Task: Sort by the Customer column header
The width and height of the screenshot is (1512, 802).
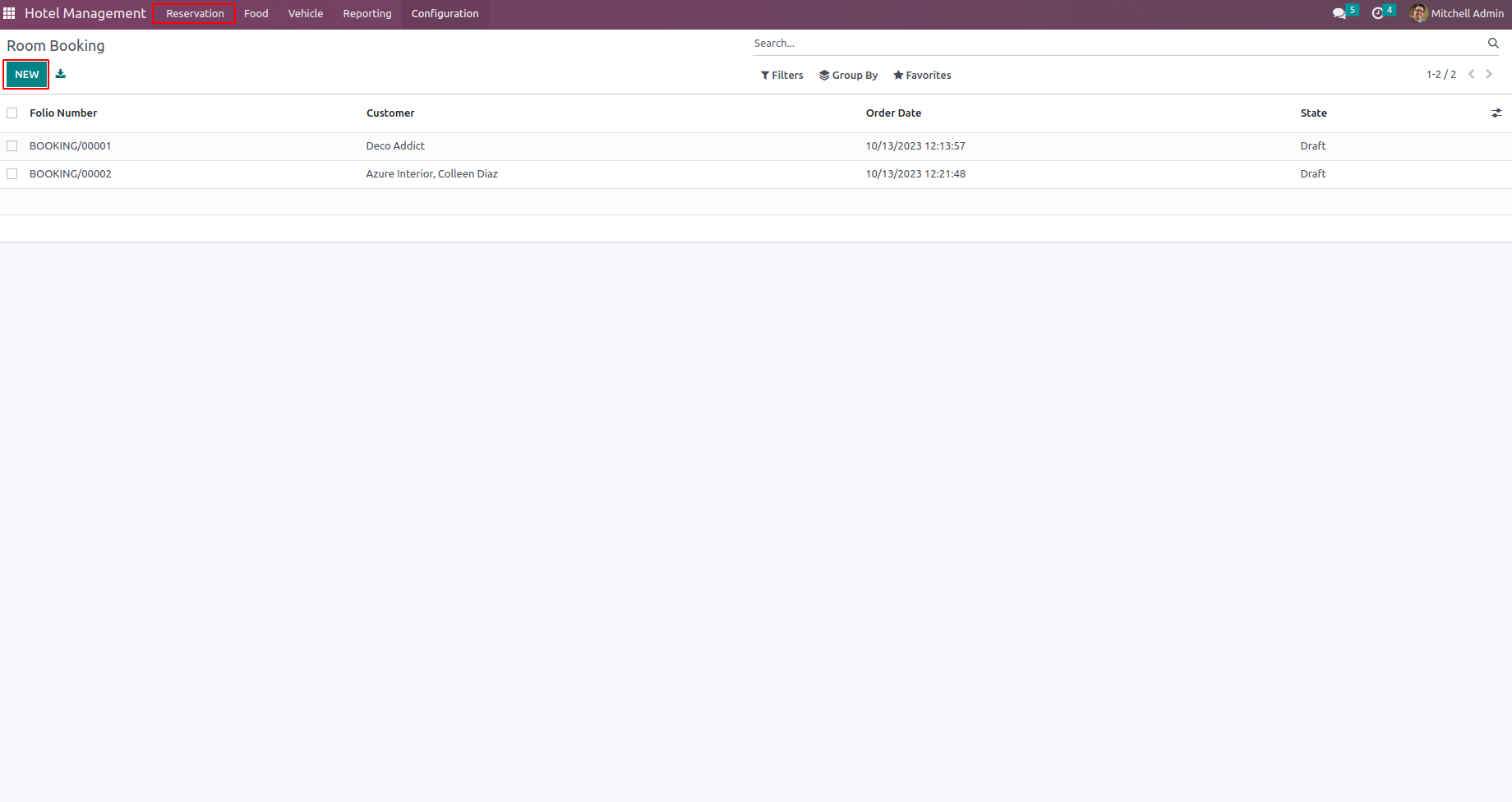Action: coord(390,113)
